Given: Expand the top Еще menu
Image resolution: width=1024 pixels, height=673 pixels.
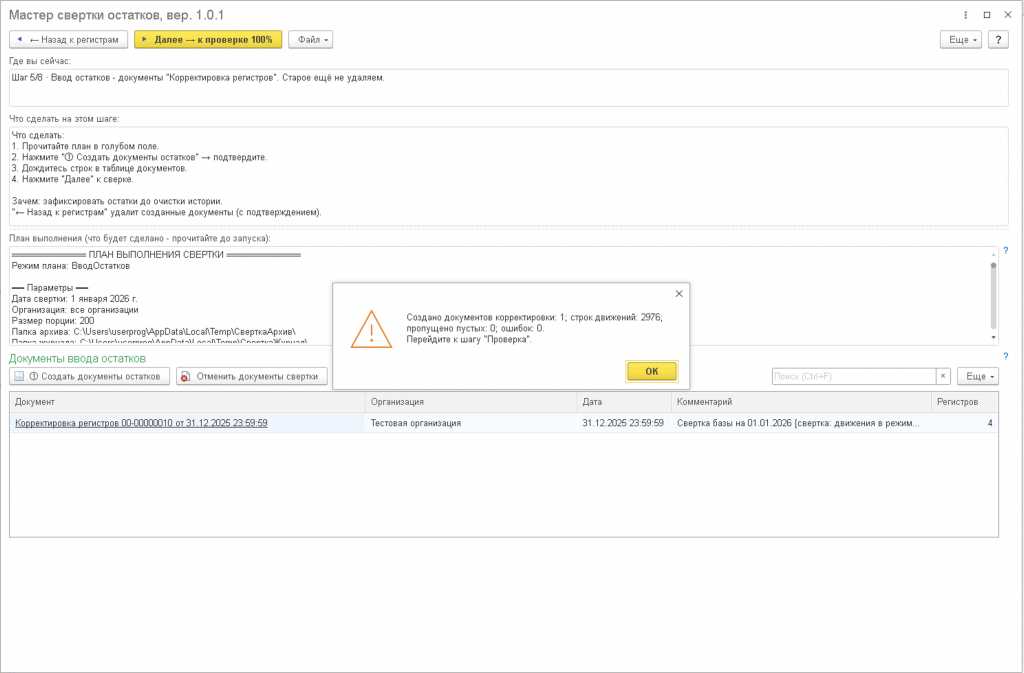Looking at the screenshot, I should [961, 40].
